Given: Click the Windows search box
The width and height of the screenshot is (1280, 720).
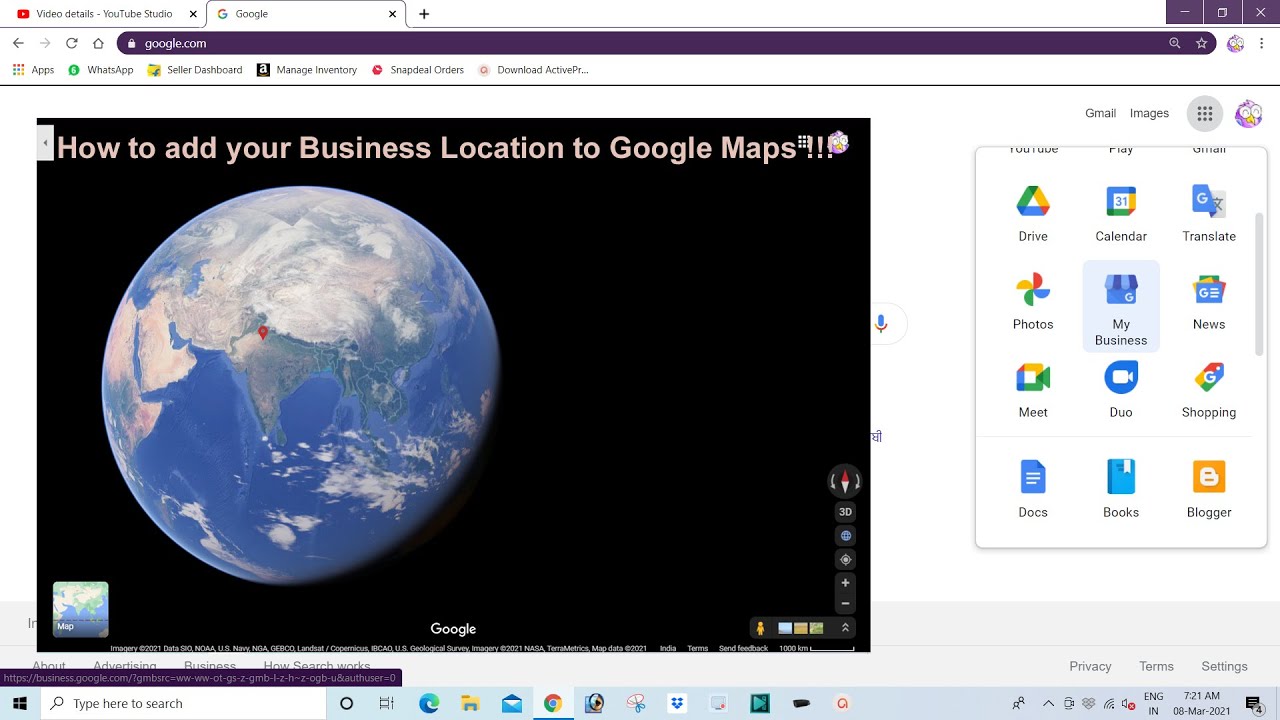Looking at the screenshot, I should click(183, 703).
